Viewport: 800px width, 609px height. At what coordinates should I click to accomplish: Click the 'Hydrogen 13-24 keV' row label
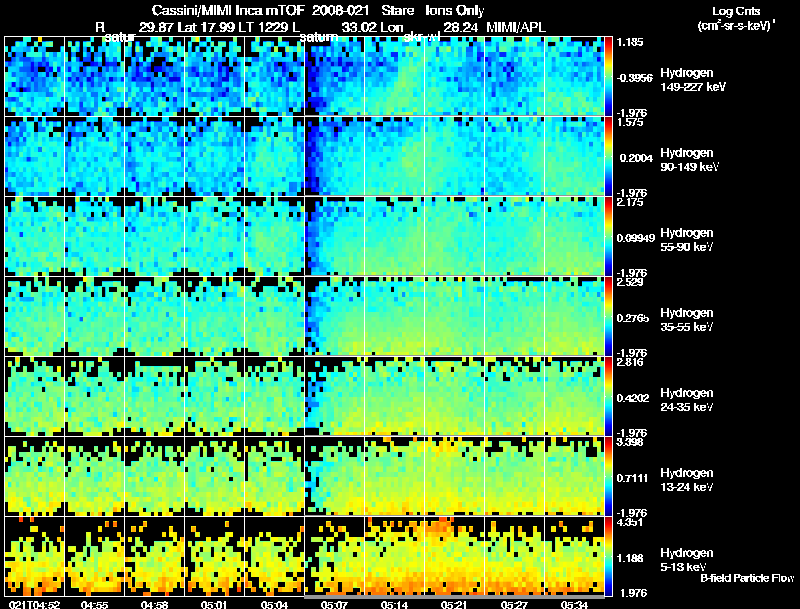(x=687, y=480)
